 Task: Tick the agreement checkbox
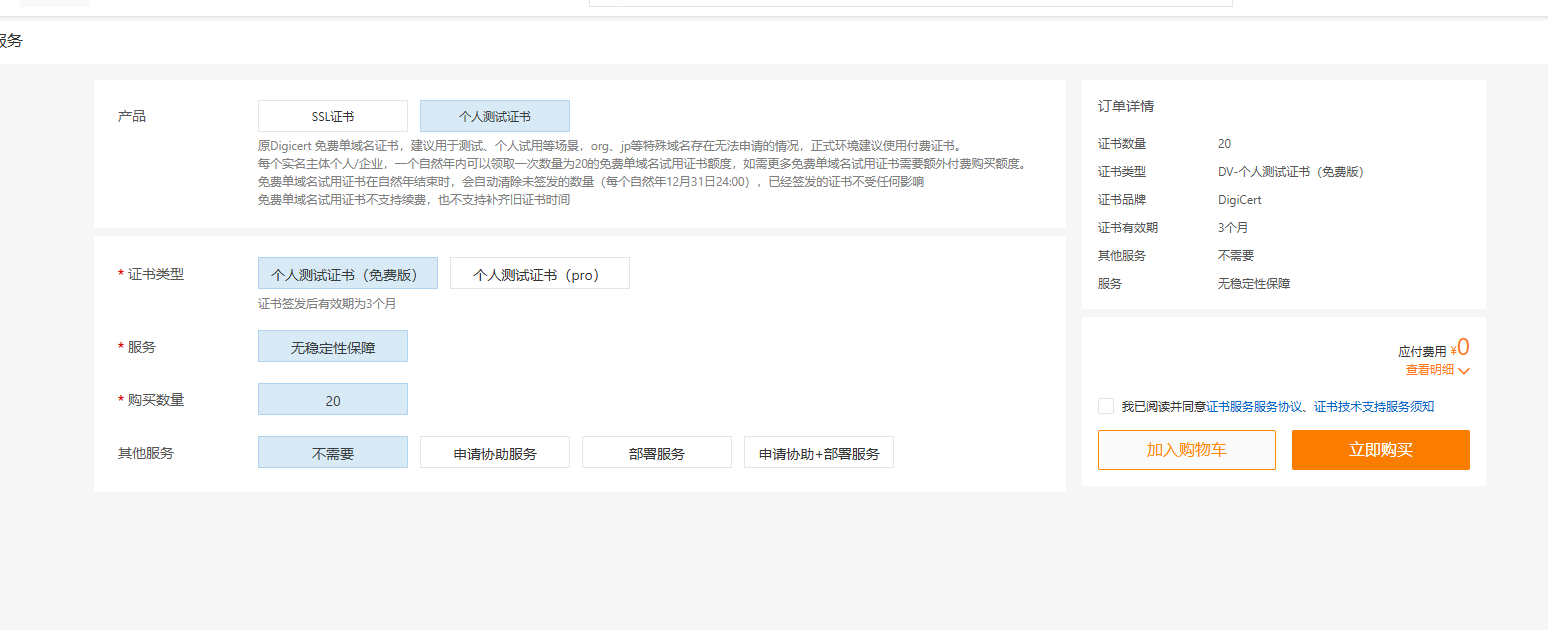1105,406
